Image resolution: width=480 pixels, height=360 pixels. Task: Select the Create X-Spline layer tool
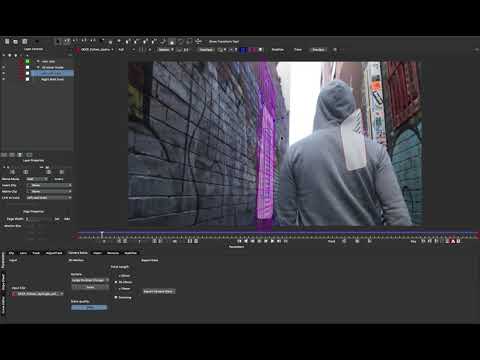click(x=127, y=41)
